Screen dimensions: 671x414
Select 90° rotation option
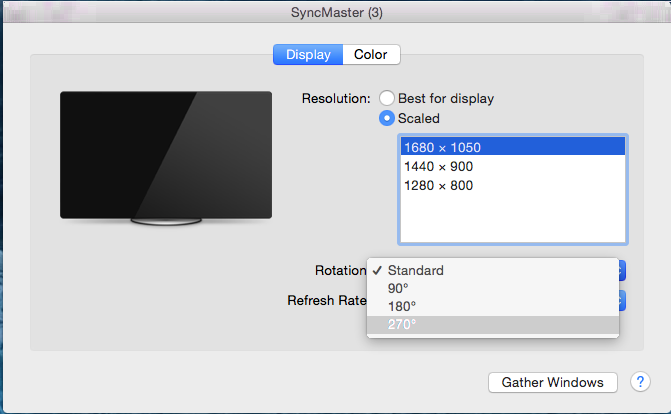pyautogui.click(x=493, y=289)
